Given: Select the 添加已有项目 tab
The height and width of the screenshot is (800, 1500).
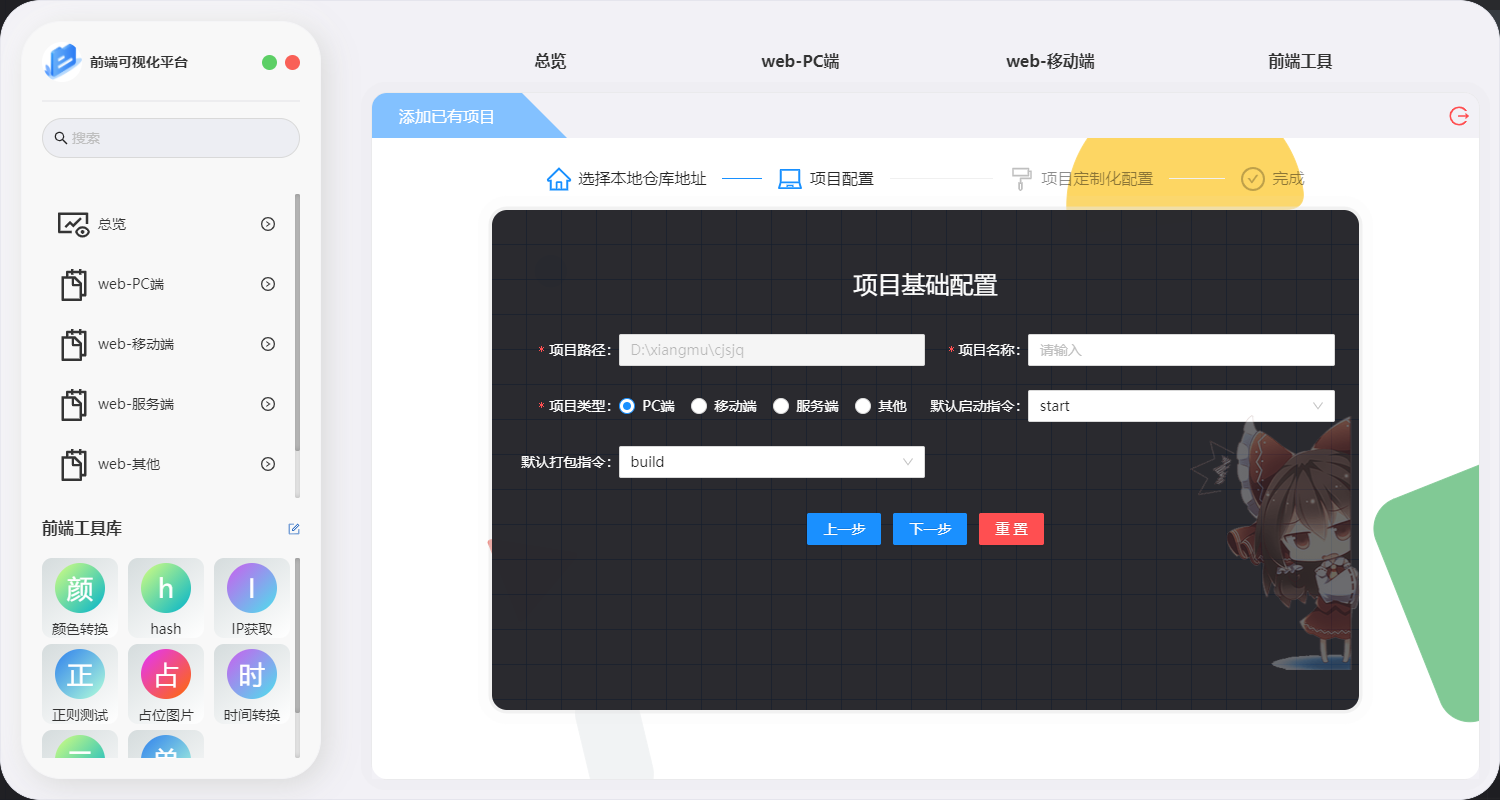Looking at the screenshot, I should tap(447, 116).
